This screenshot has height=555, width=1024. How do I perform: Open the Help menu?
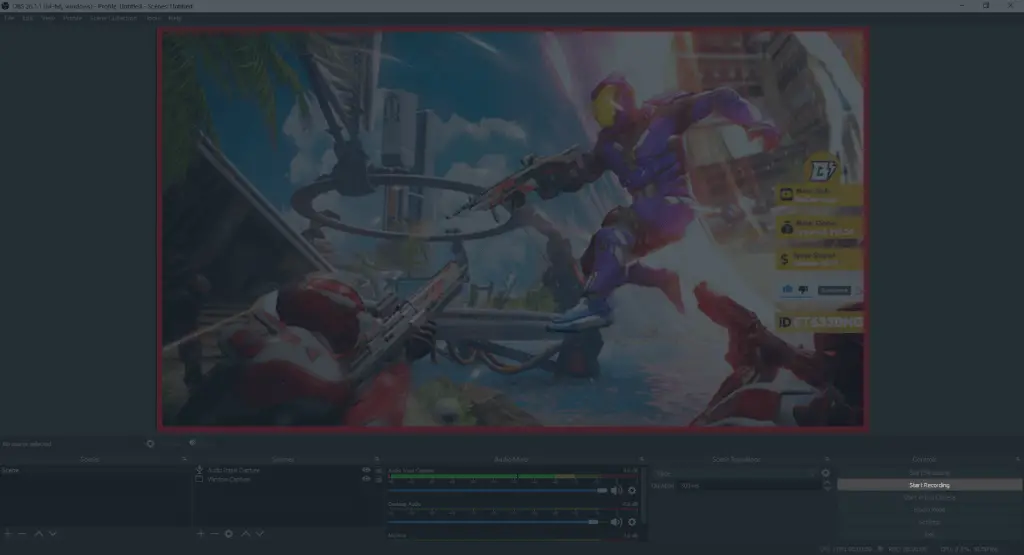tap(174, 18)
